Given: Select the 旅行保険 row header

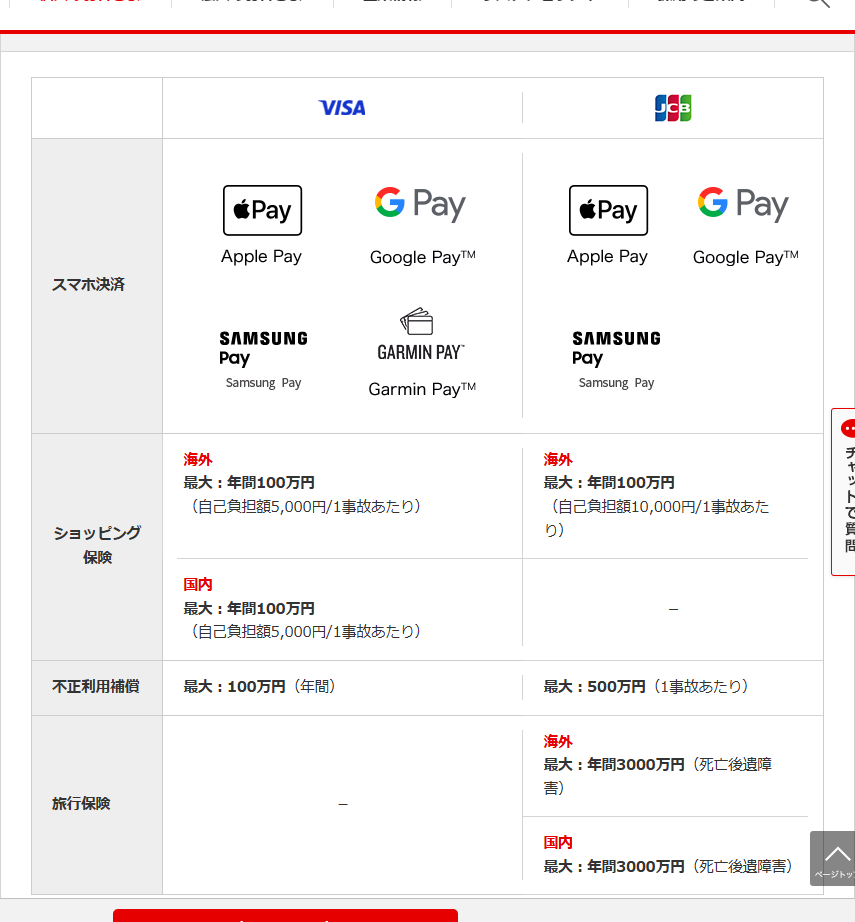Looking at the screenshot, I should coord(97,804).
